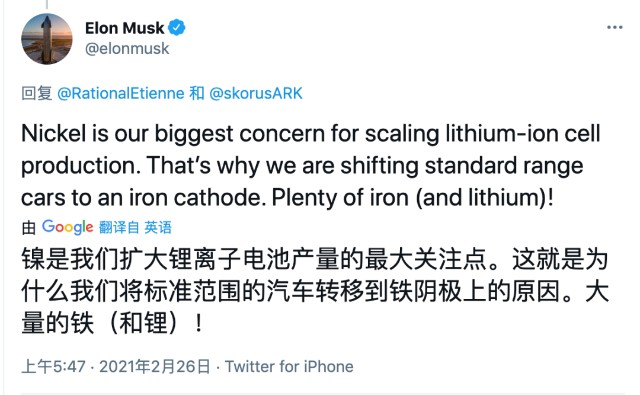Screen dimensions: 640x395
Task: Open the @skorusARK mention link
Action: point(256,93)
